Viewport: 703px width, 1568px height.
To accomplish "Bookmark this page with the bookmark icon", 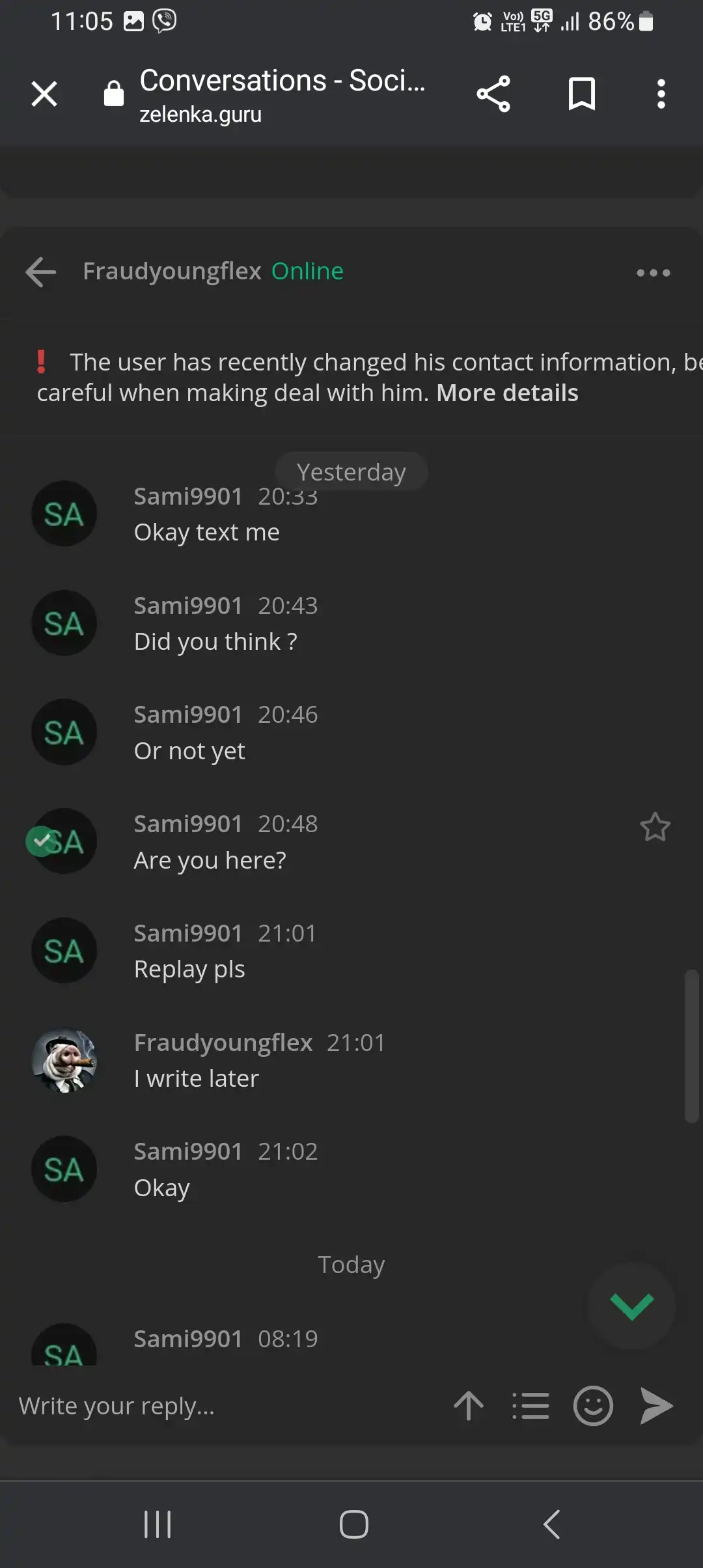I will pyautogui.click(x=581, y=94).
